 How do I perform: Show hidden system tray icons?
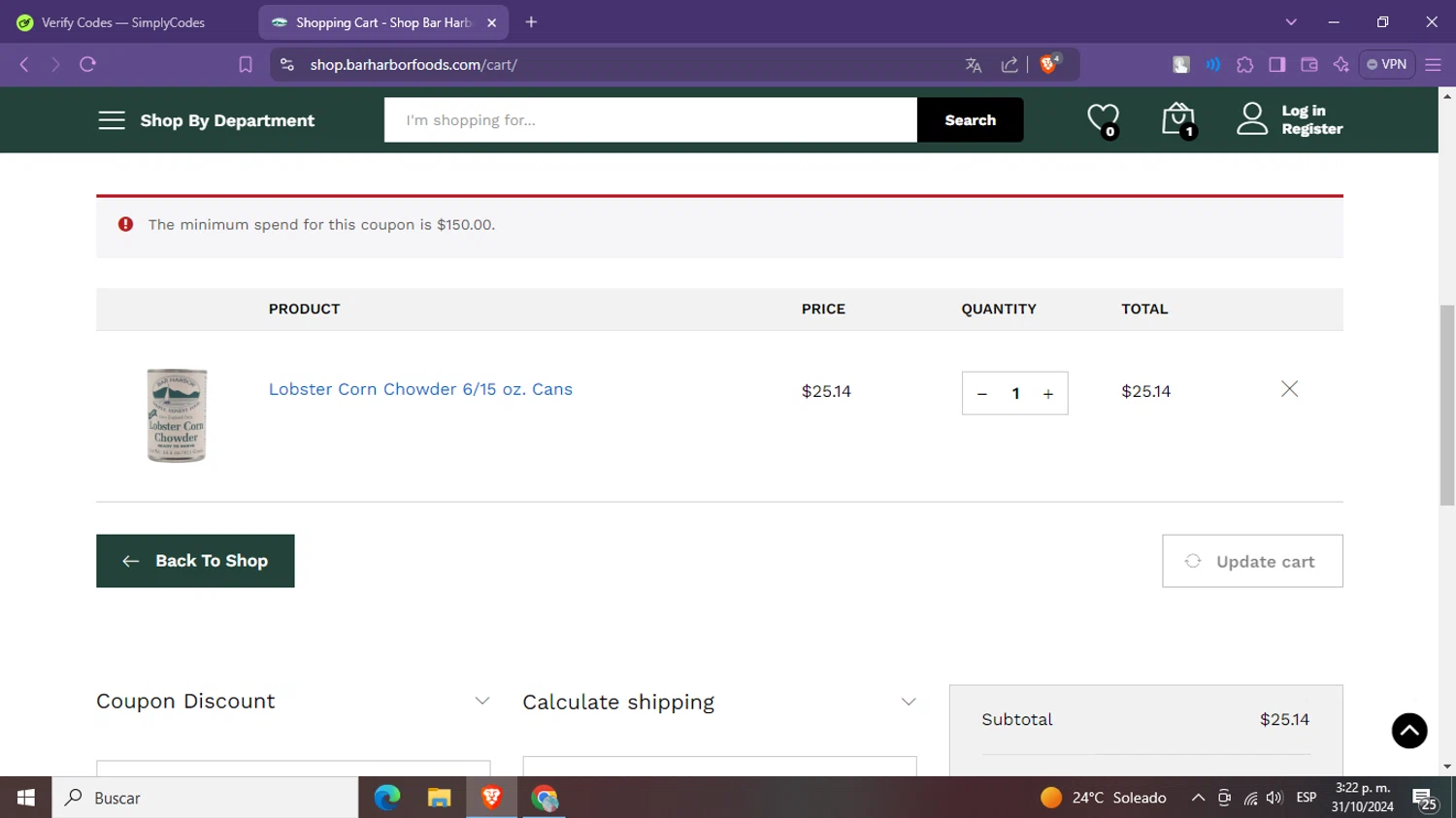(x=1198, y=798)
